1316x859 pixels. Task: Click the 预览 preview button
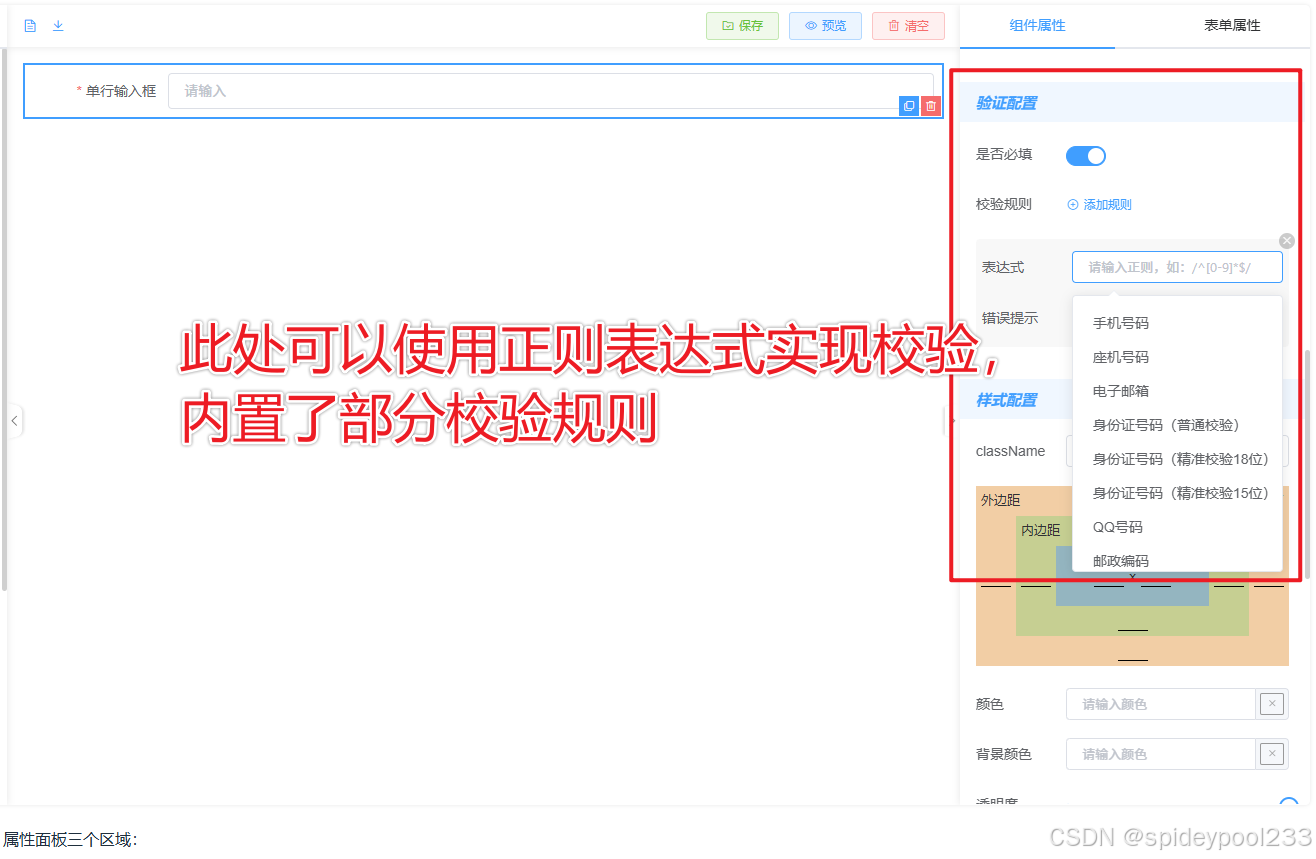[825, 26]
